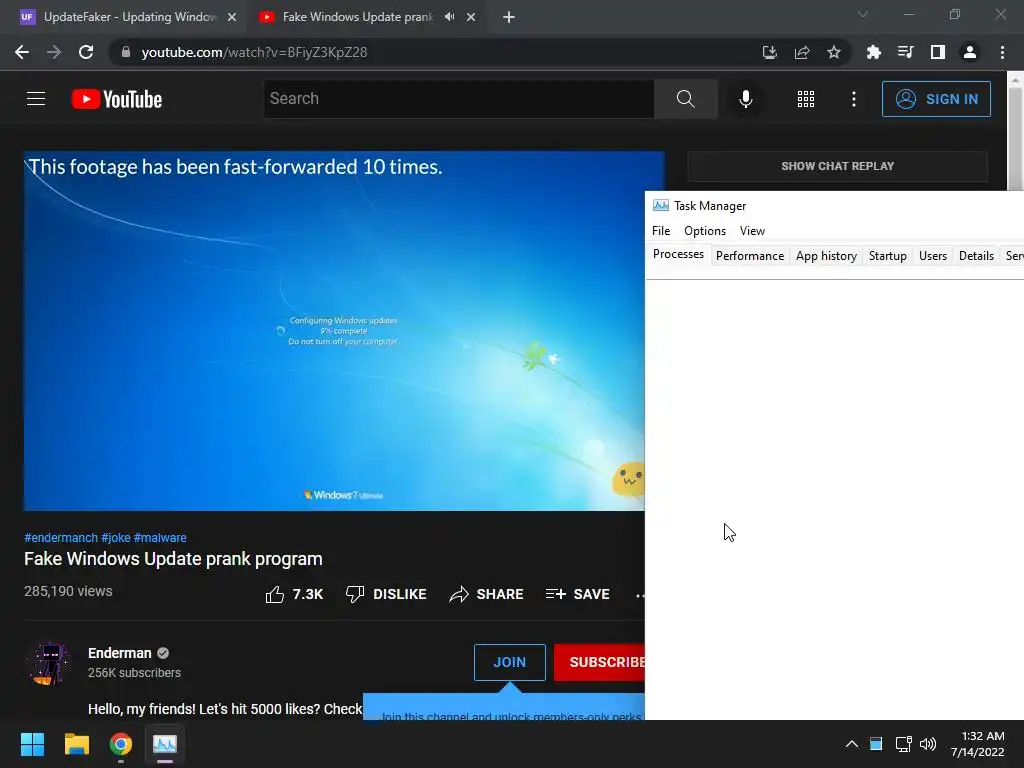
Task: Click the SAVE button
Action: pyautogui.click(x=577, y=594)
